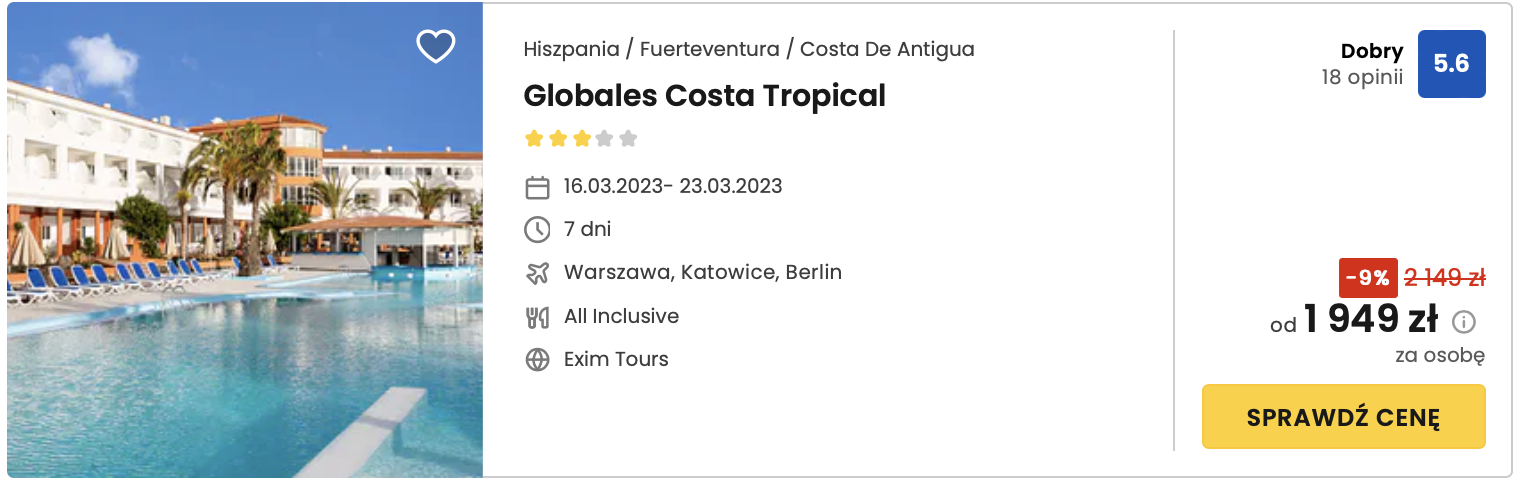1522x486 pixels.
Task: Click the hotel star rating
Action: pos(580,139)
